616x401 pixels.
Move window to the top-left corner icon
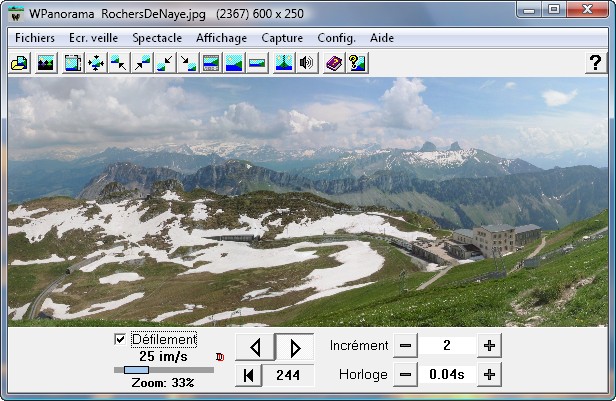pos(119,63)
